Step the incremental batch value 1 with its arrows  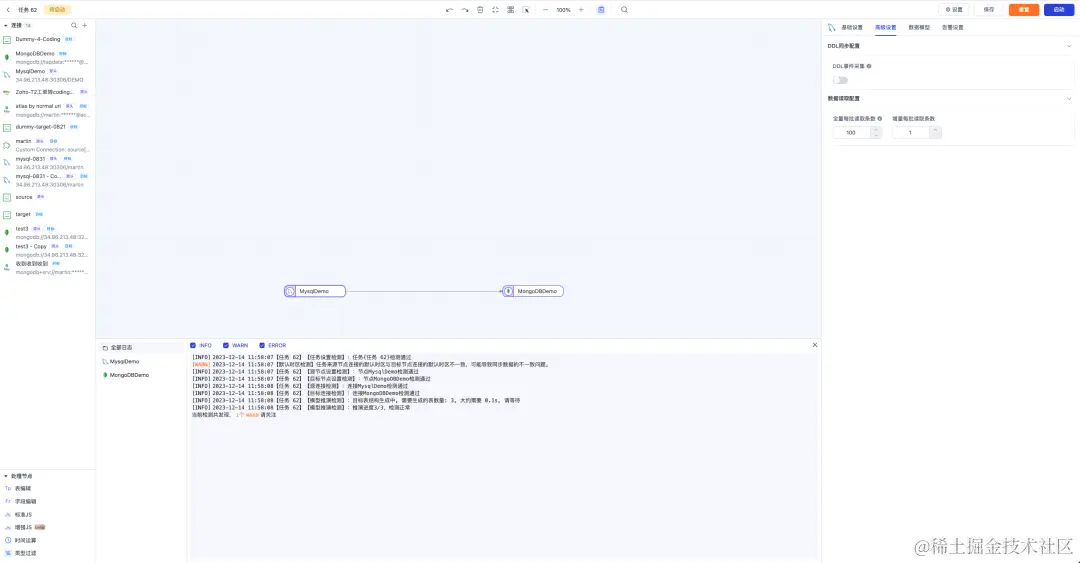935,132
